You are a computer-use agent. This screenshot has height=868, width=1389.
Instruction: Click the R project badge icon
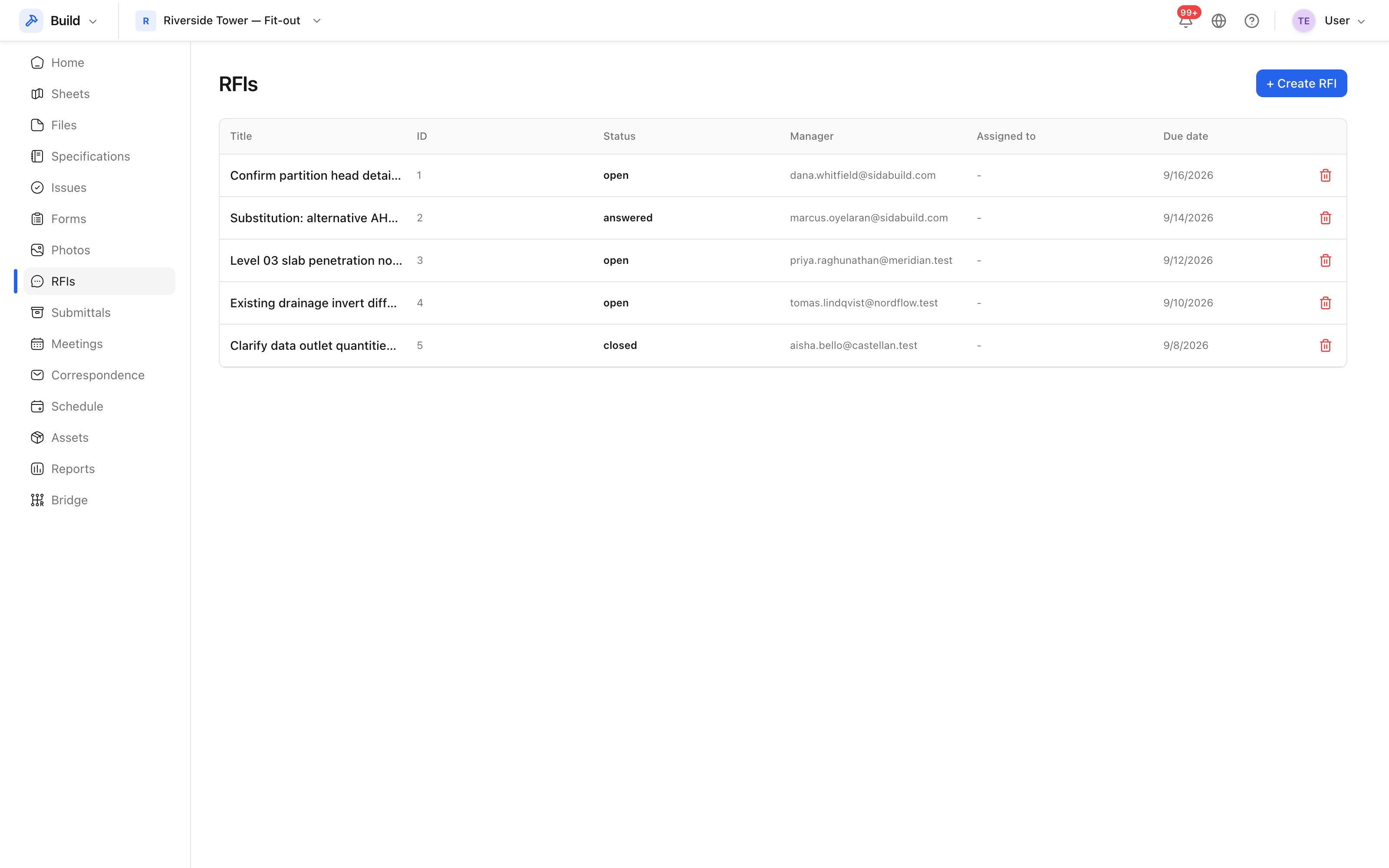(x=146, y=21)
